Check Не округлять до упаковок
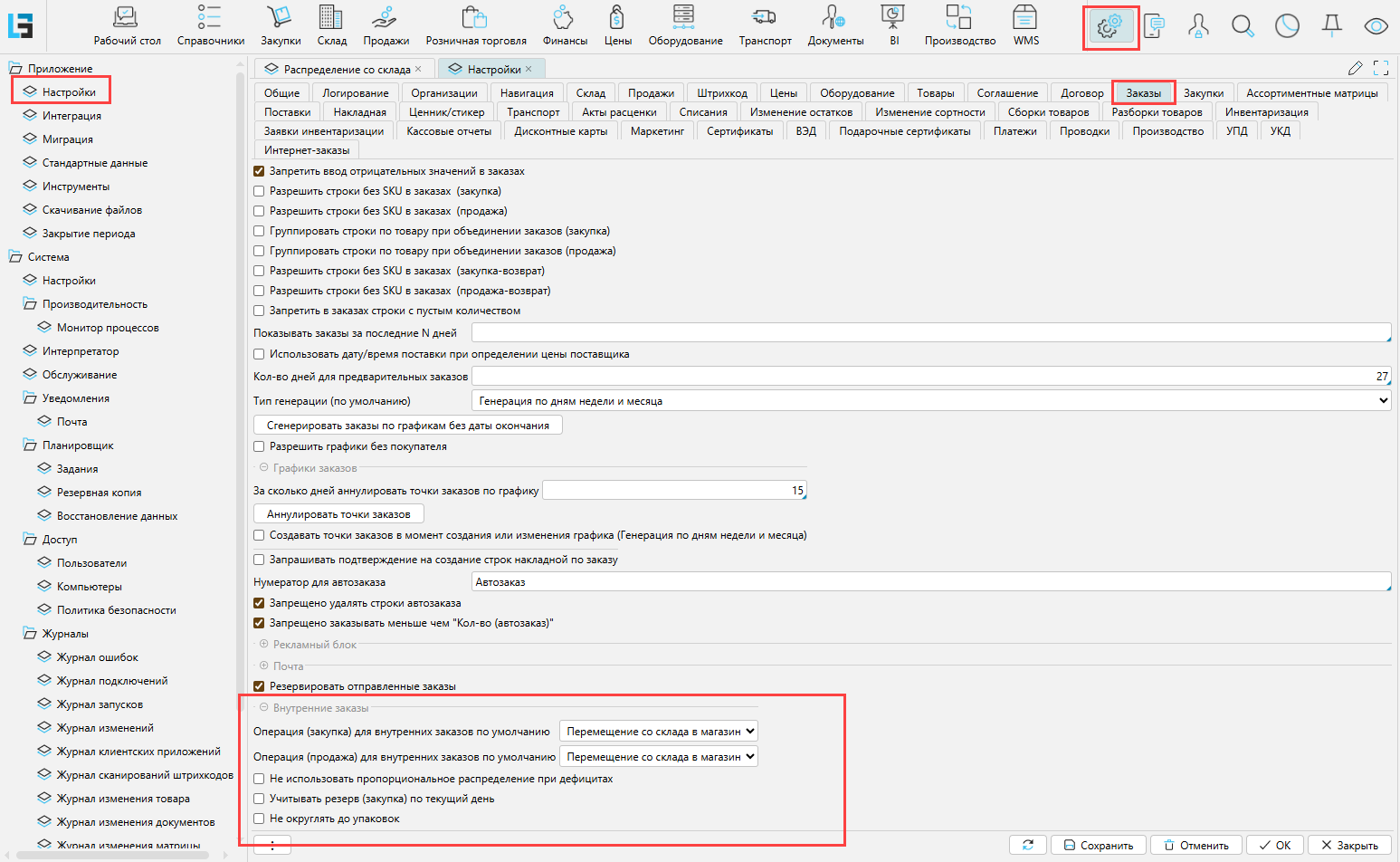The image size is (1400, 862). (260, 819)
